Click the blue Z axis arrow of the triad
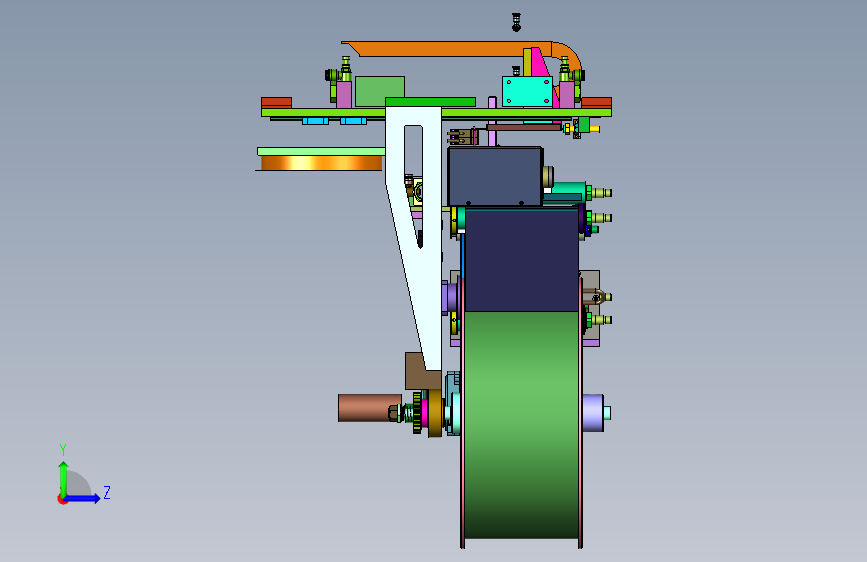Image resolution: width=867 pixels, height=562 pixels. (83, 498)
